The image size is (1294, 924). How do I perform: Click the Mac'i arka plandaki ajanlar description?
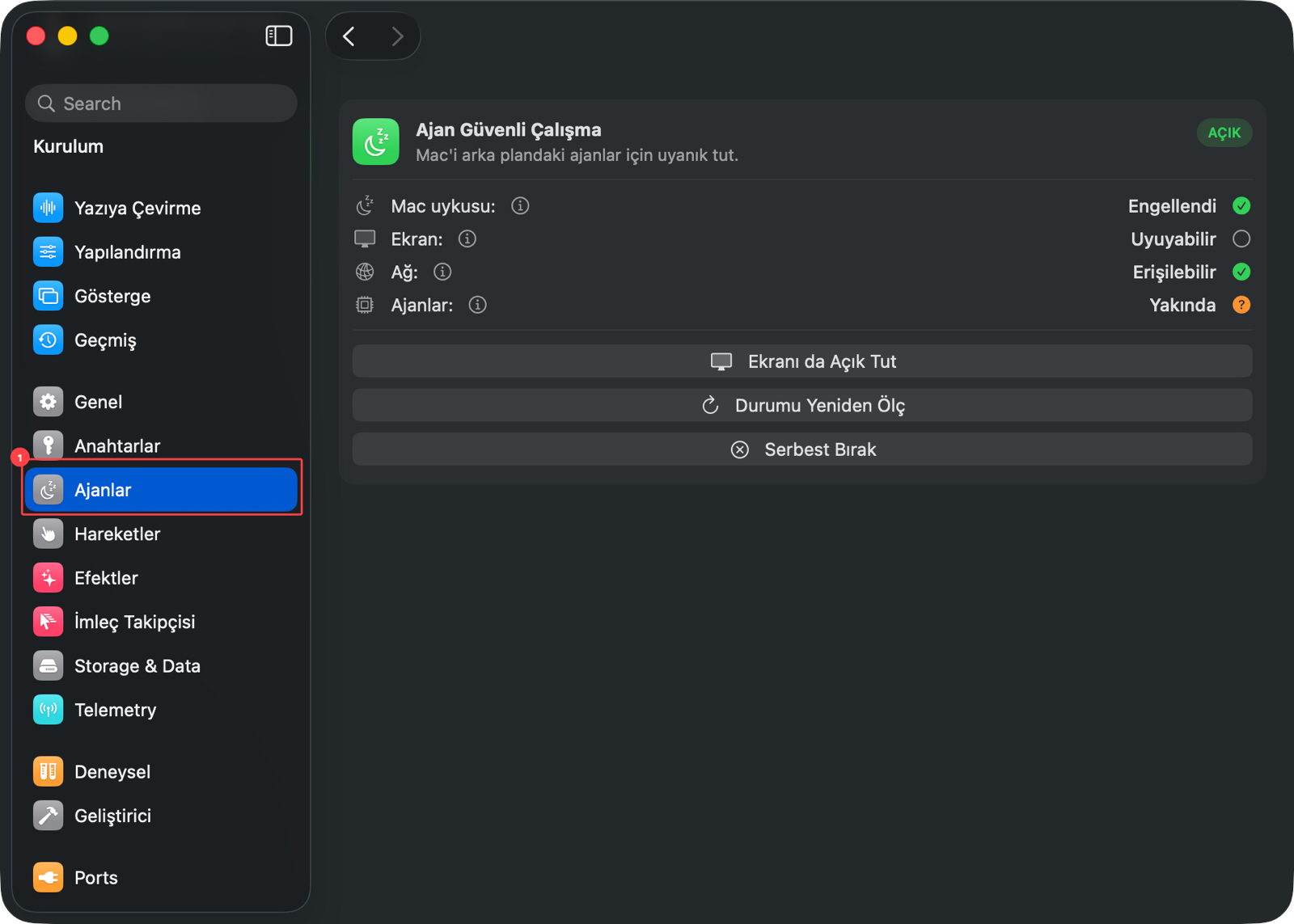tap(577, 155)
